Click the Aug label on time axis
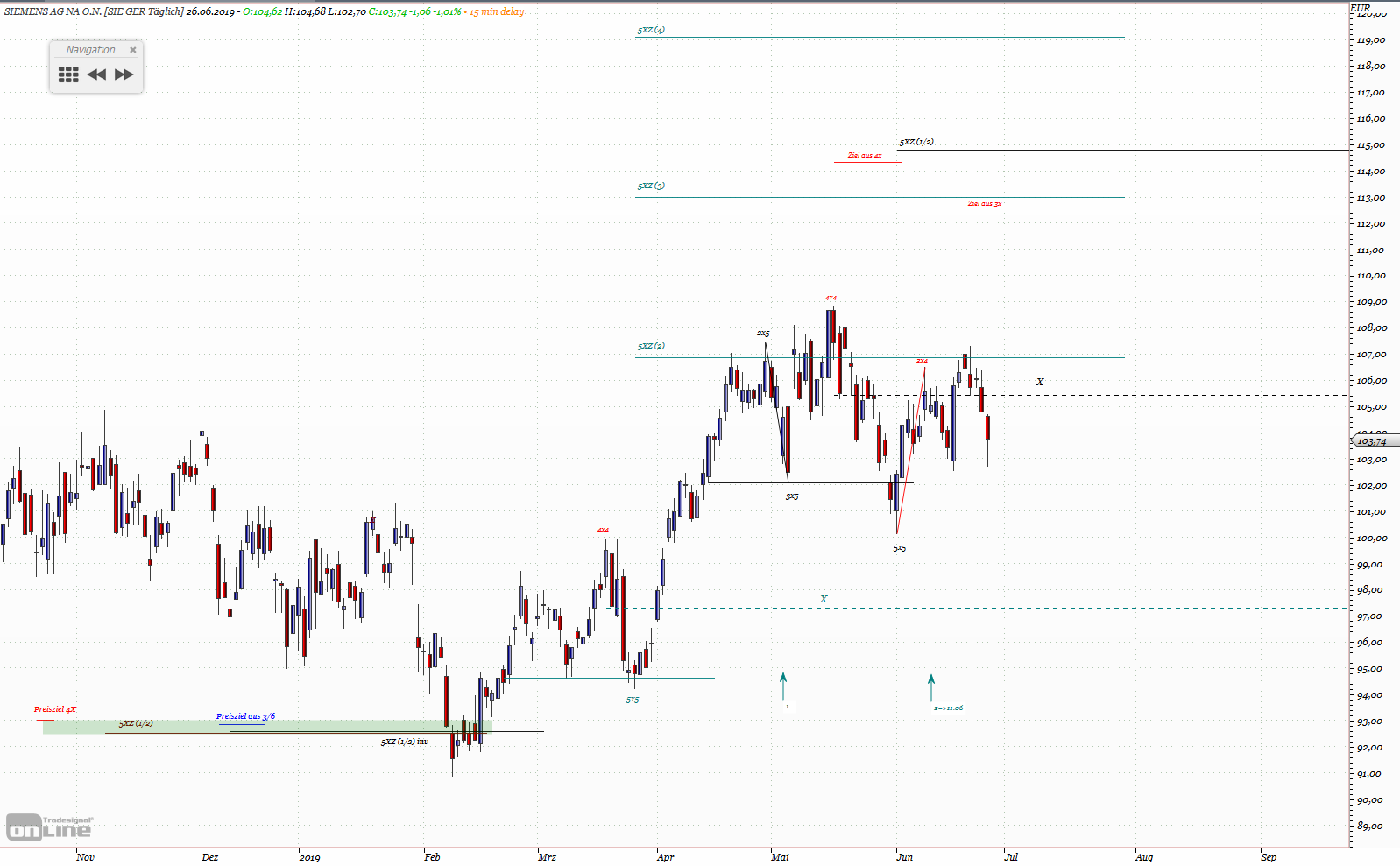This screenshot has height=866, width=1400. coord(1143,857)
